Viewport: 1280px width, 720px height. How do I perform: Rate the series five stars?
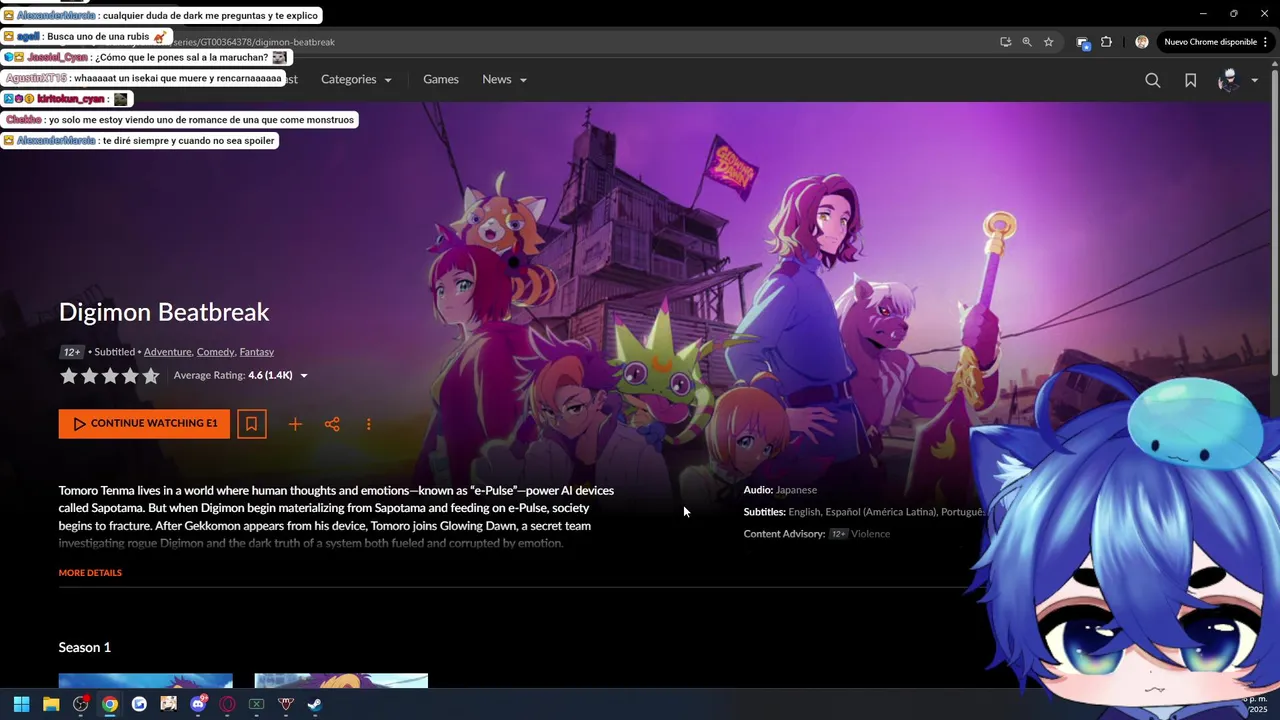pyautogui.click(x=151, y=376)
